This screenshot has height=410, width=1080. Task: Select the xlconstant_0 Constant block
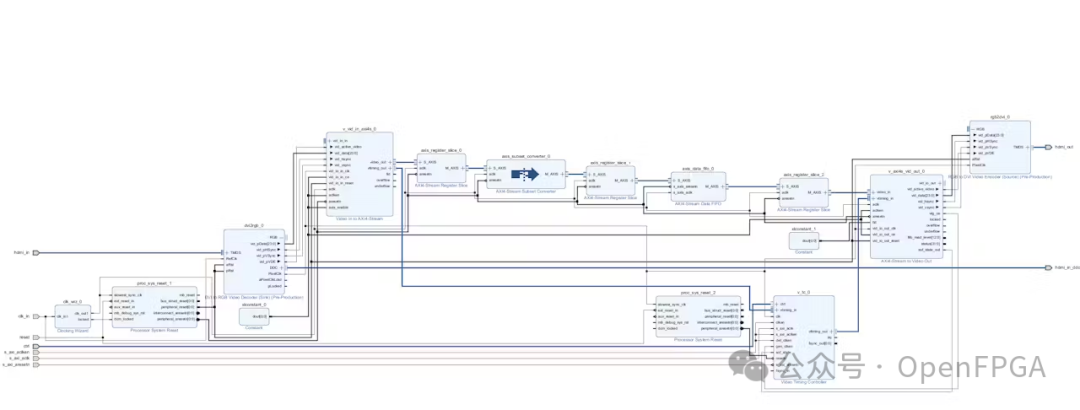tap(254, 316)
